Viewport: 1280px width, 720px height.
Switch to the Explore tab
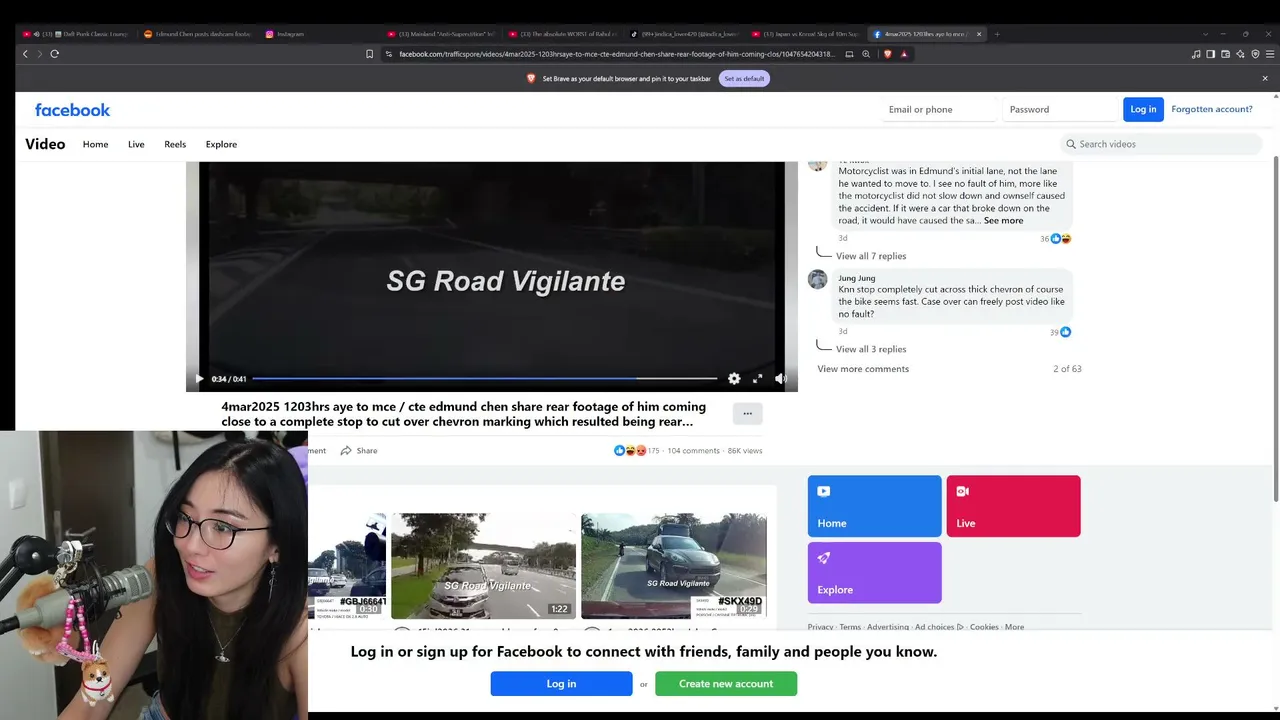tap(221, 144)
